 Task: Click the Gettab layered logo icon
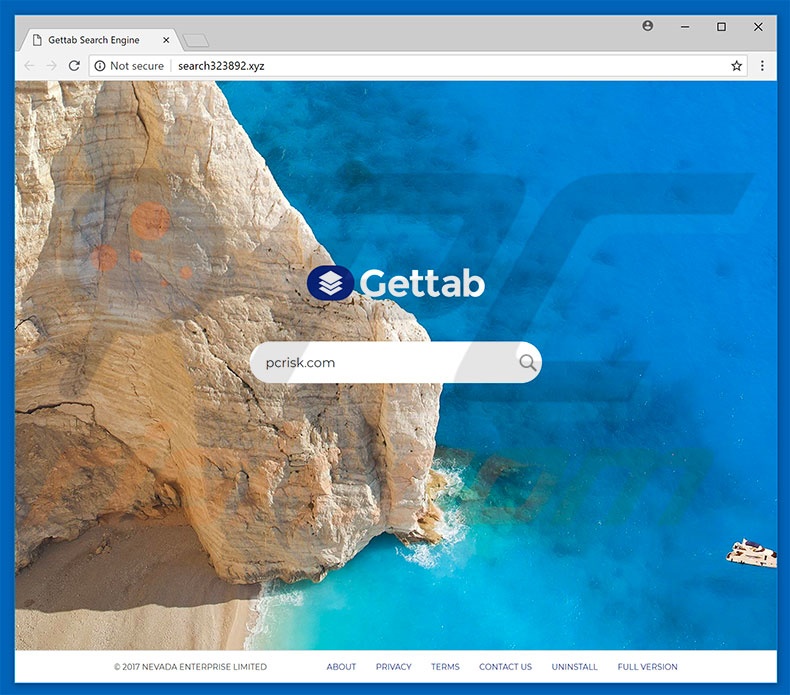330,283
